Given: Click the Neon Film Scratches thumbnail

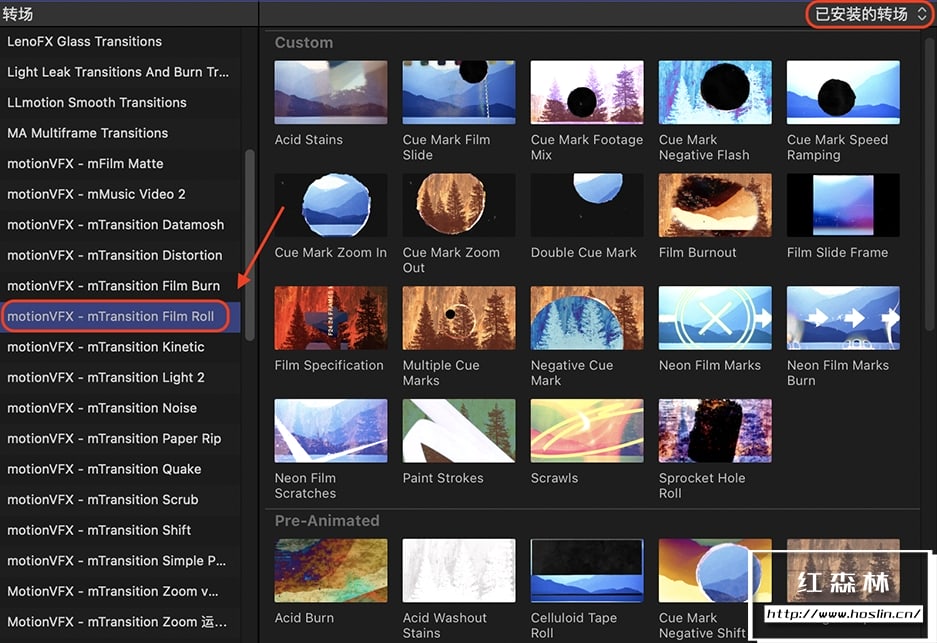Looking at the screenshot, I should pos(330,431).
